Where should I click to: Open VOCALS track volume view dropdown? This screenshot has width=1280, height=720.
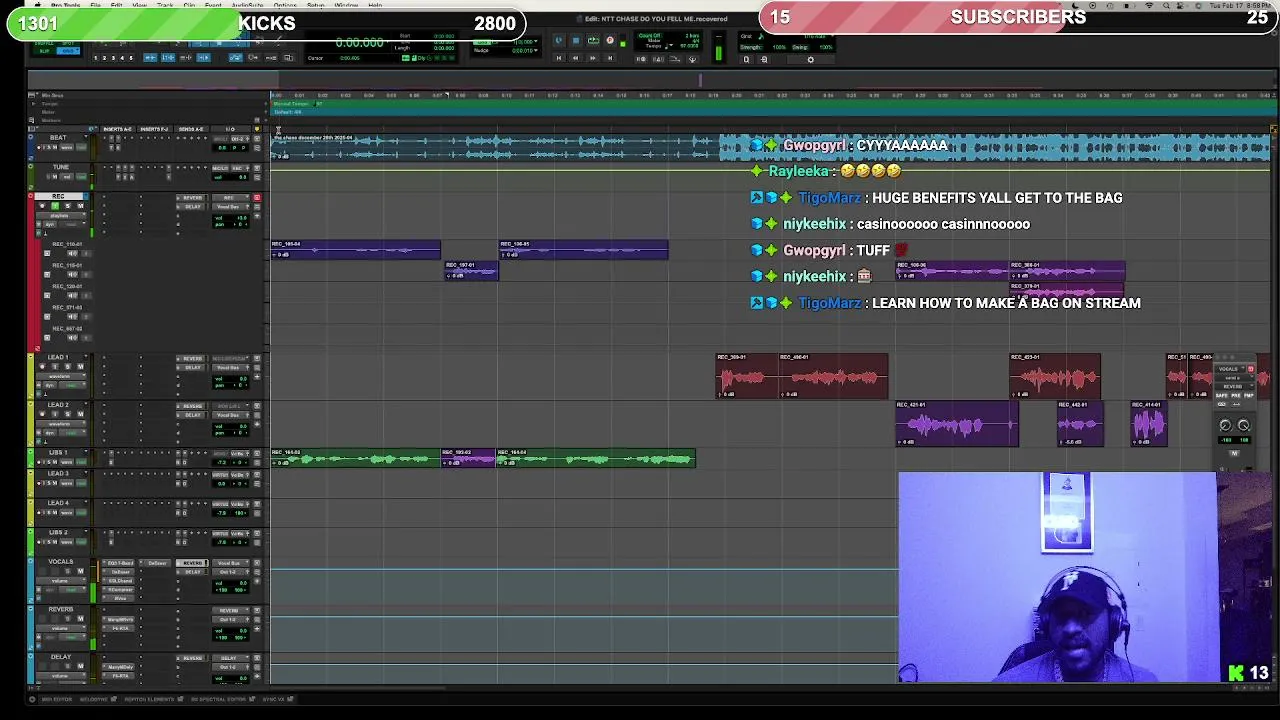60,580
